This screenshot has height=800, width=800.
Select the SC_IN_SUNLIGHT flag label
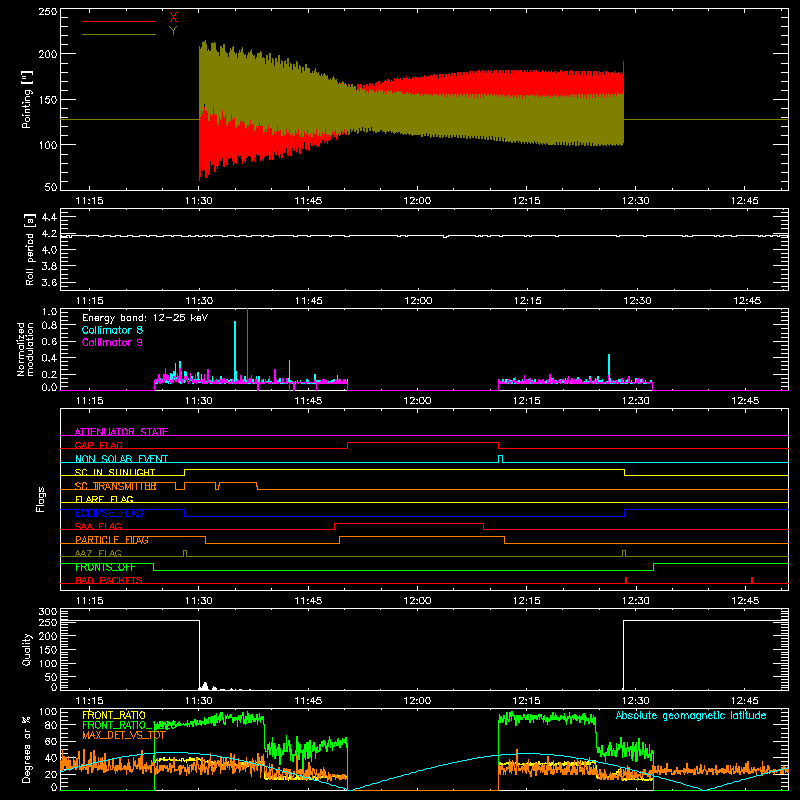point(115,472)
